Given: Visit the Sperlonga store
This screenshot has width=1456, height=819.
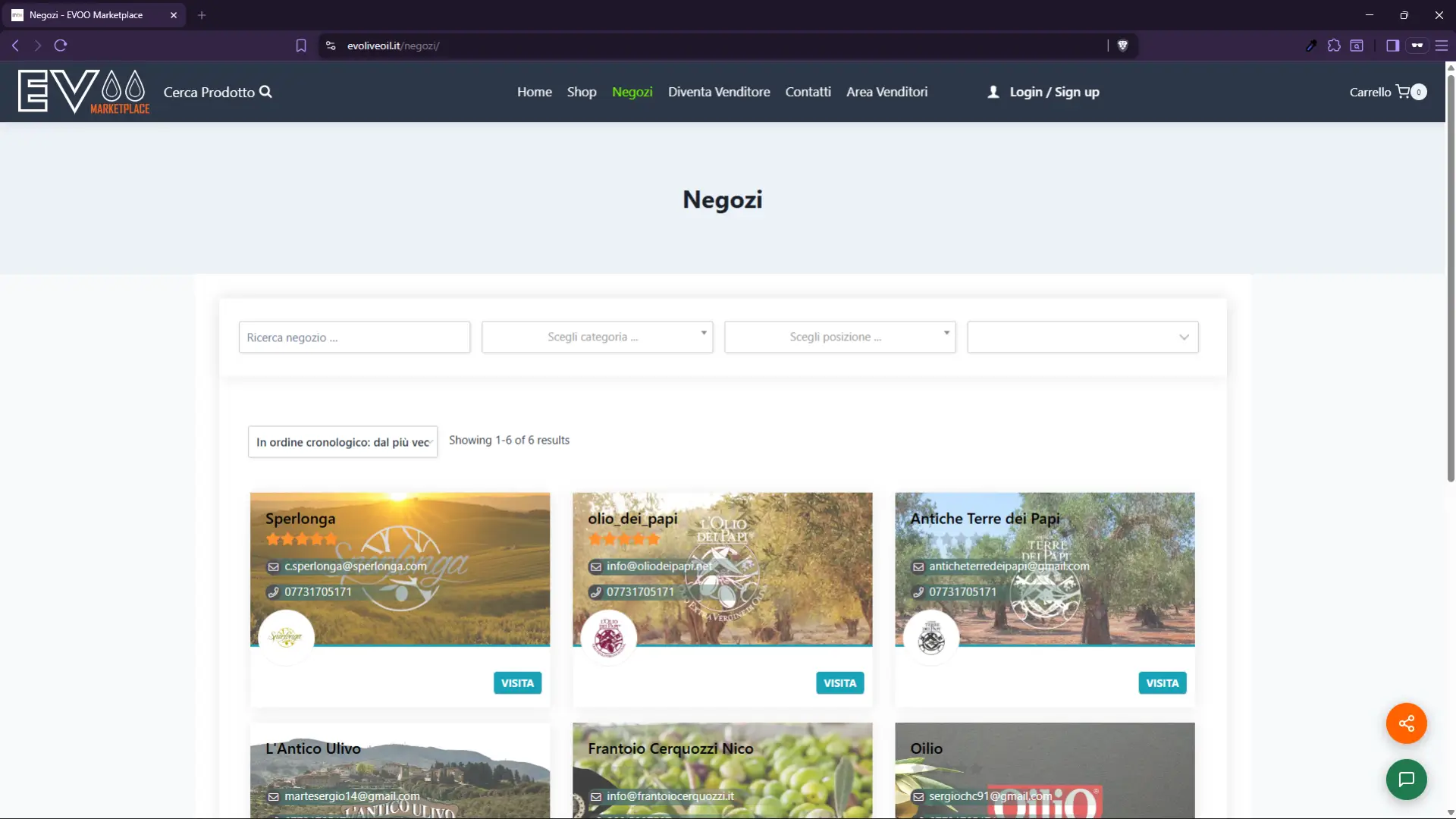Looking at the screenshot, I should point(517,683).
